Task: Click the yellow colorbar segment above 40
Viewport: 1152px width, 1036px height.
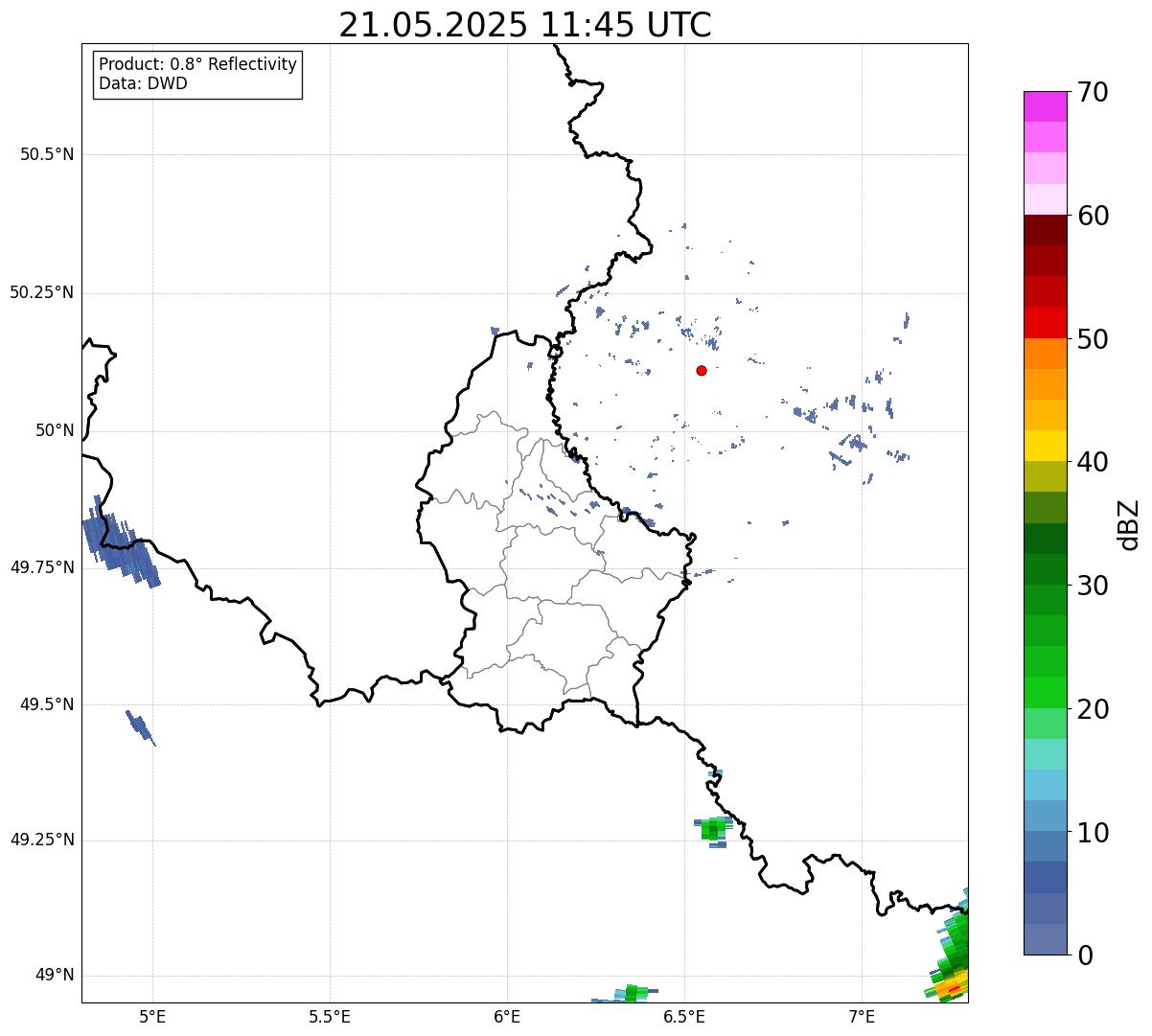Action: (1045, 446)
